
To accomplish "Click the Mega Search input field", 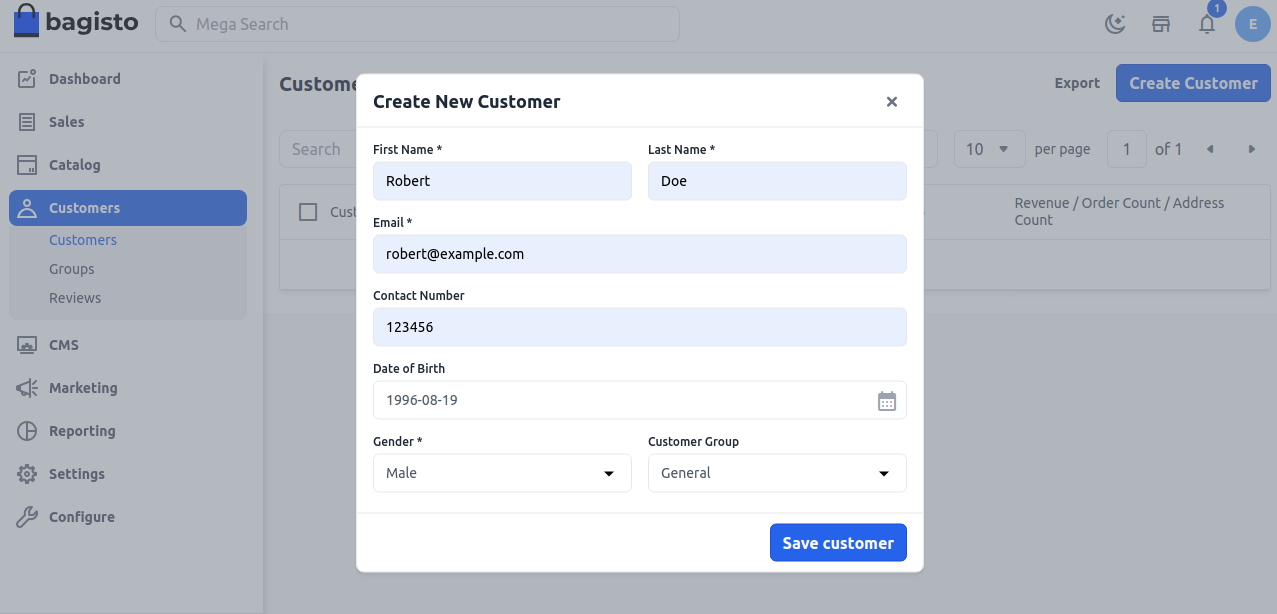I will 417,24.
